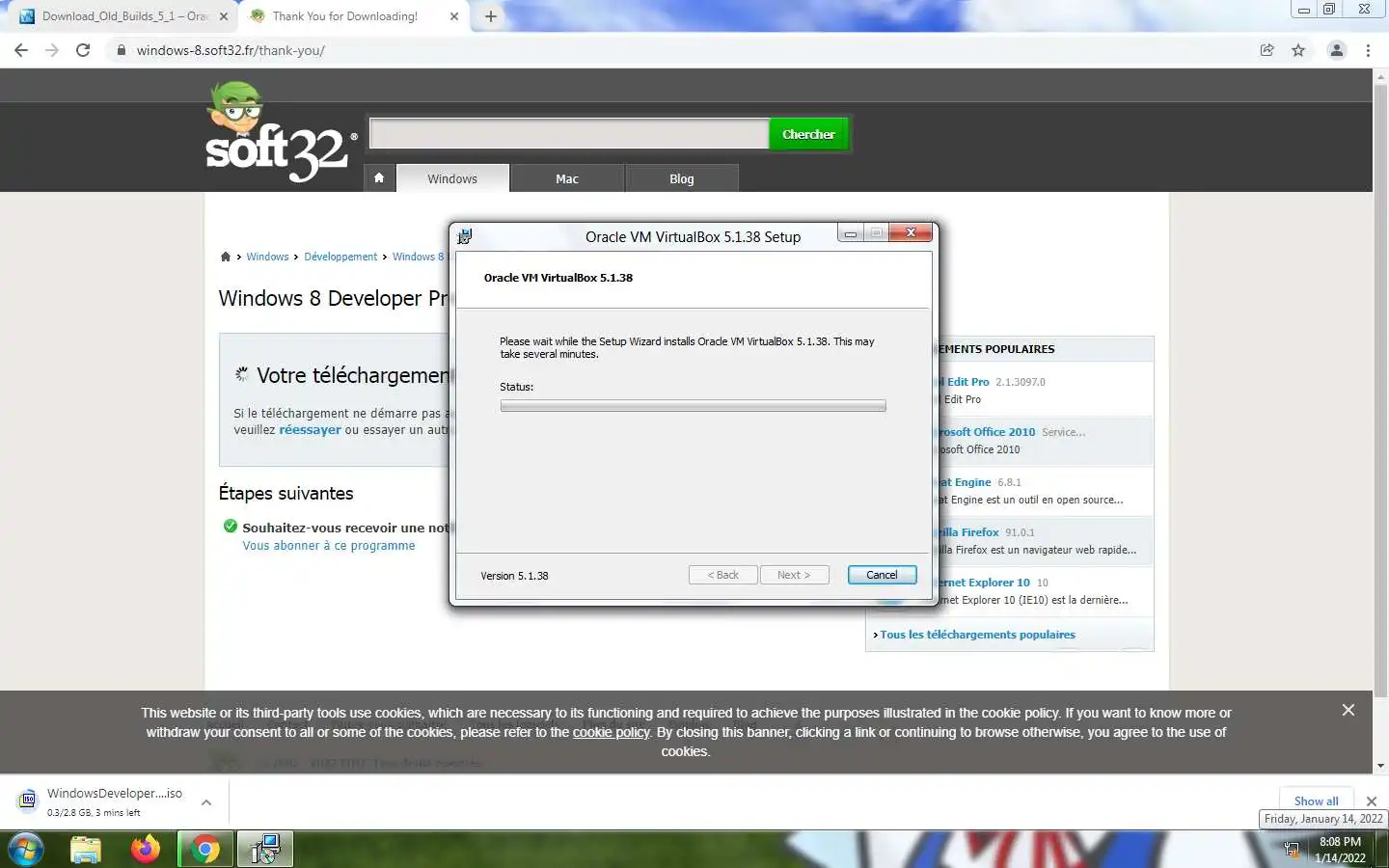Viewport: 1389px width, 868px height.
Task: Click the Chrome back arrow
Action: tap(21, 50)
